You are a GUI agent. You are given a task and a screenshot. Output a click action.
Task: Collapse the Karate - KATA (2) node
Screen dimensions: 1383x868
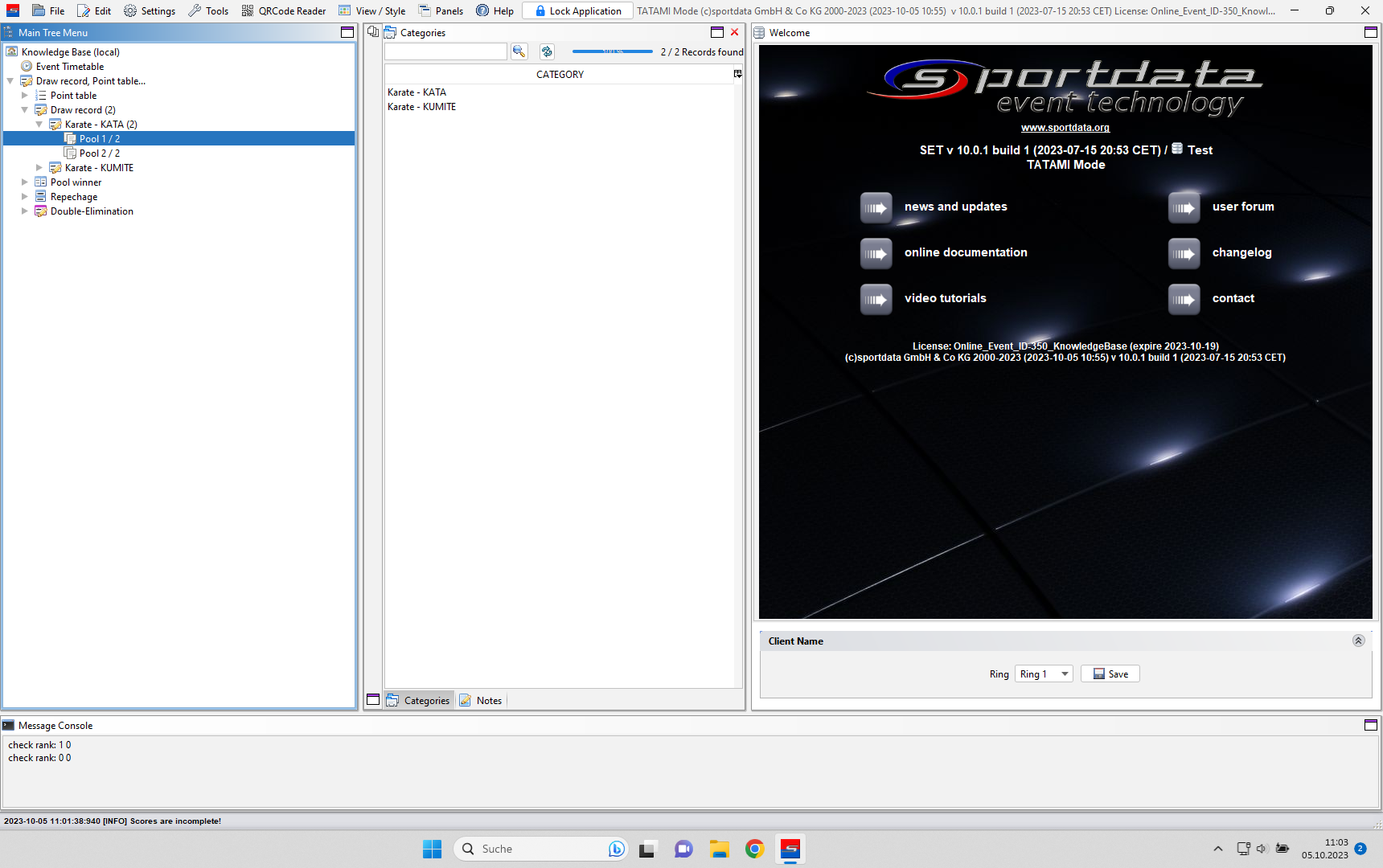tap(39, 124)
